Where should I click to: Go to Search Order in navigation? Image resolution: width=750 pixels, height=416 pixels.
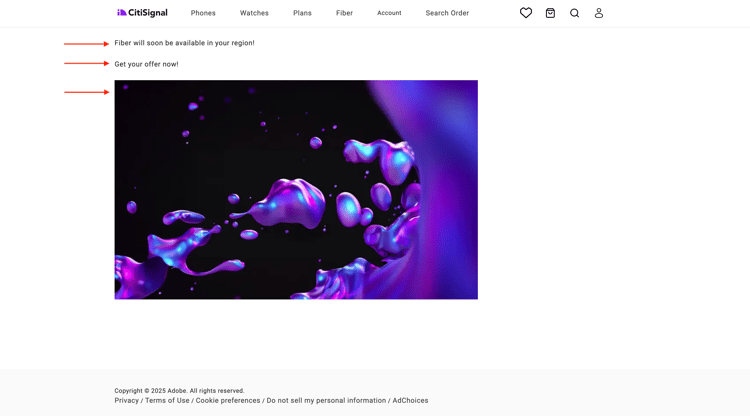(447, 13)
